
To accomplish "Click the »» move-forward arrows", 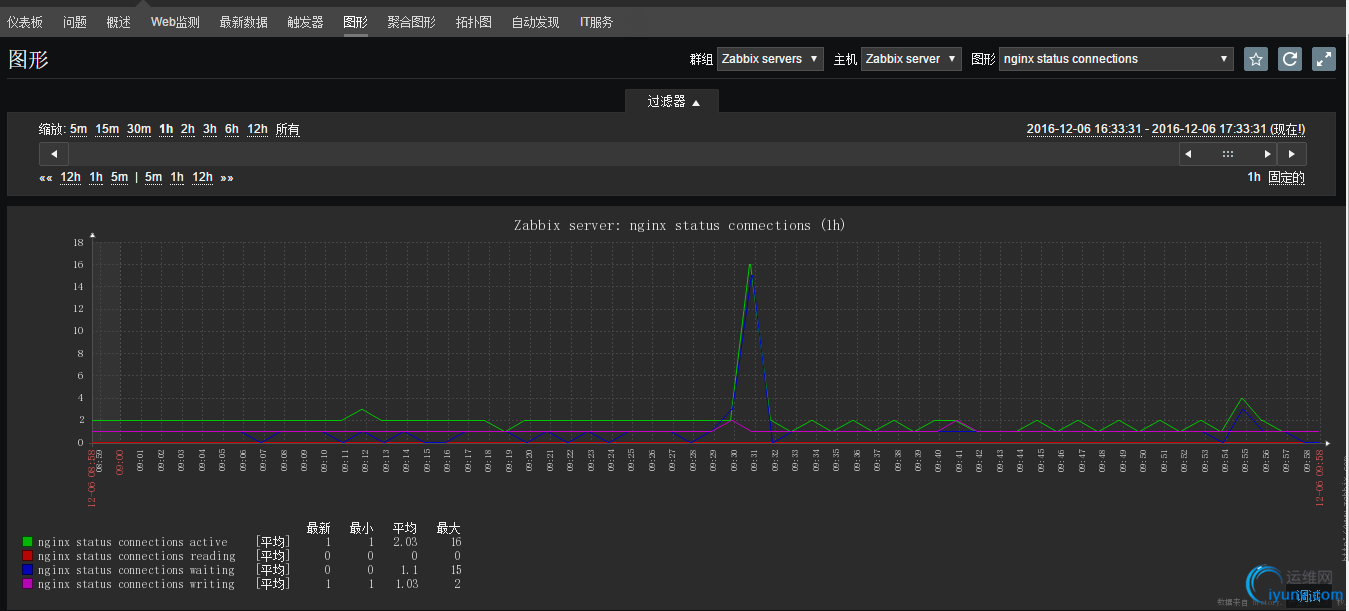I will click(227, 178).
